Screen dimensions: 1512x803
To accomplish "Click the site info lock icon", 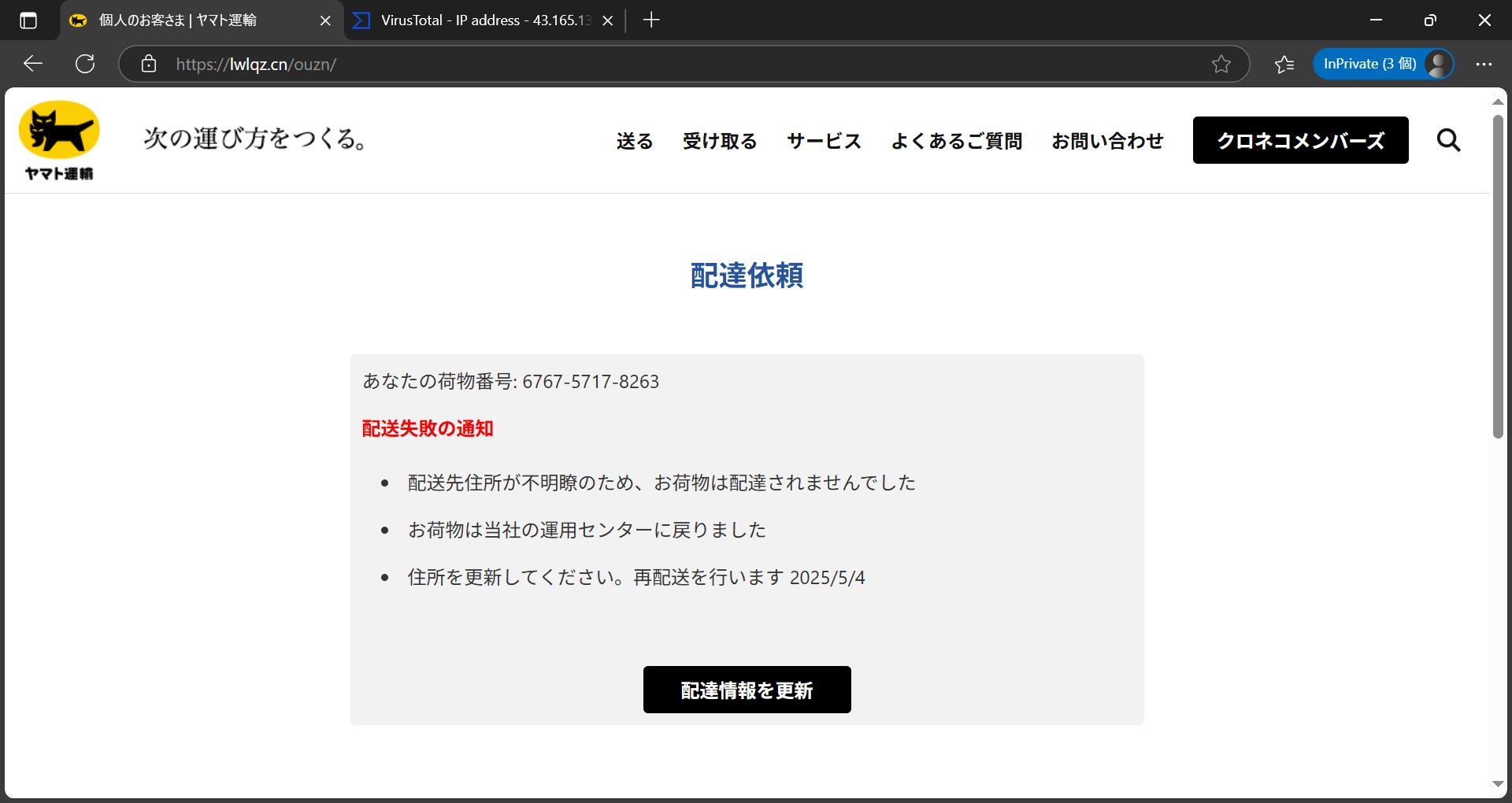I will pyautogui.click(x=149, y=64).
